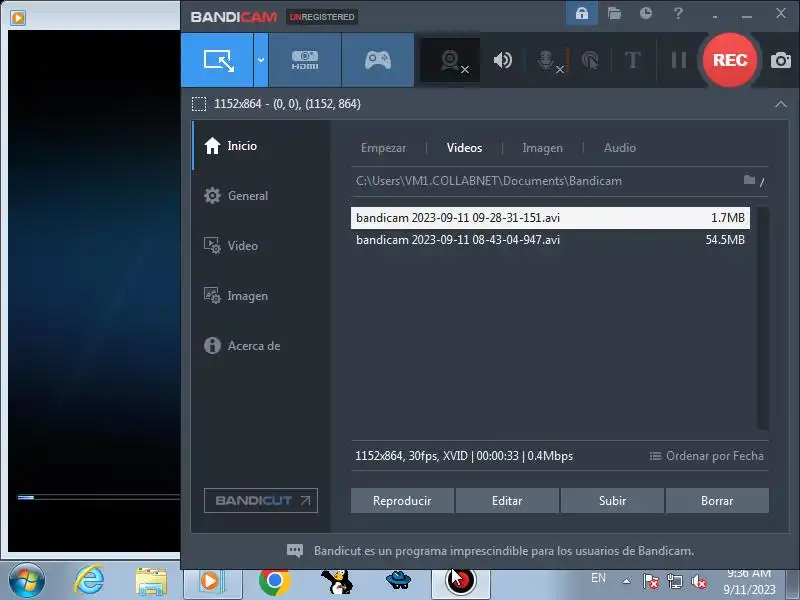Open the penguin app taskbar icon
The height and width of the screenshot is (600, 800).
click(x=337, y=582)
